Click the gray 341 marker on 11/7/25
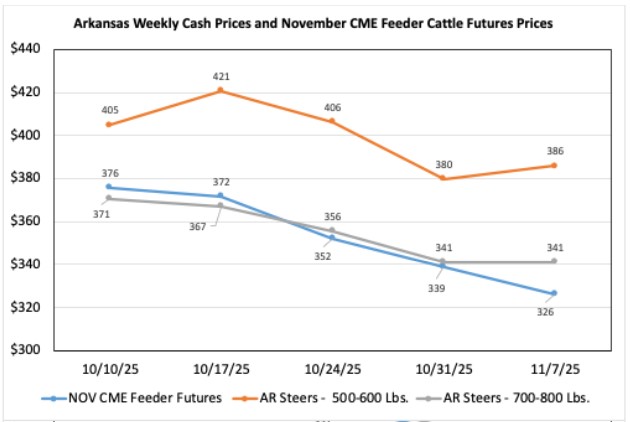Image resolution: width=630 pixels, height=422 pixels. [554, 261]
